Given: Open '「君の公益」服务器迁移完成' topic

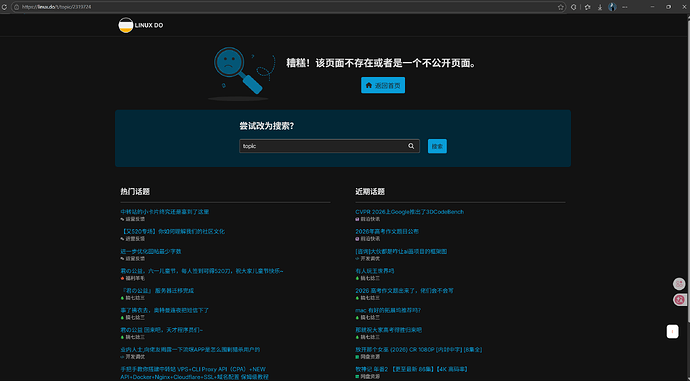Looking at the screenshot, I should point(157,291).
